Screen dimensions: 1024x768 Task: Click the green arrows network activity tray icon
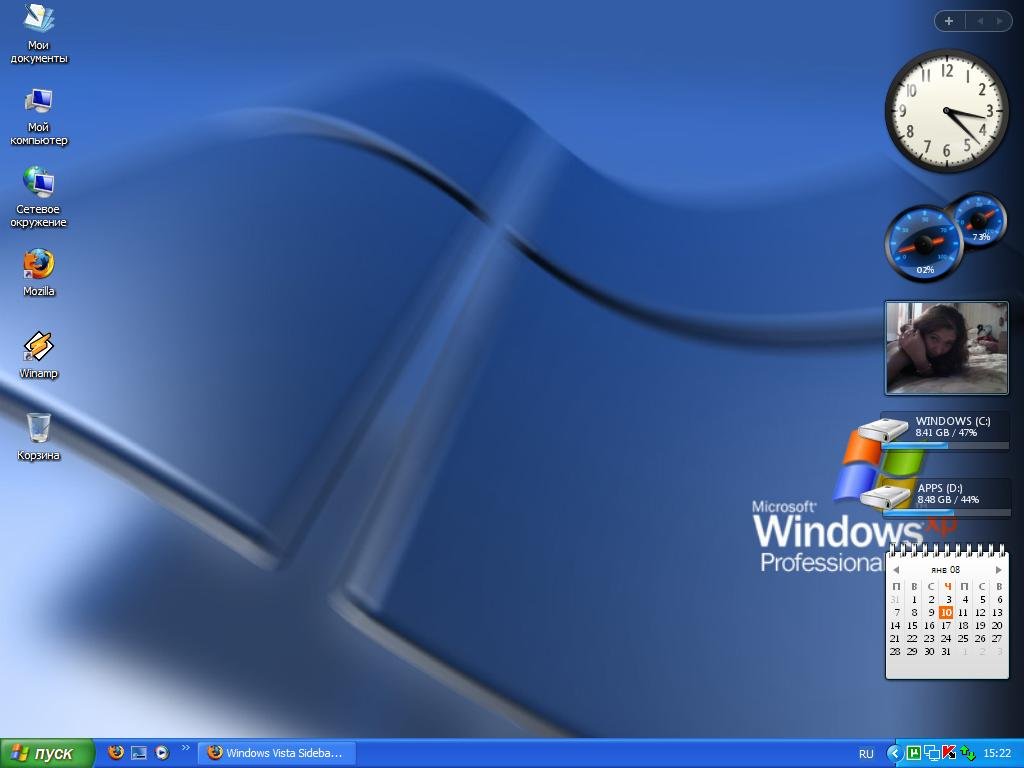[x=967, y=754]
